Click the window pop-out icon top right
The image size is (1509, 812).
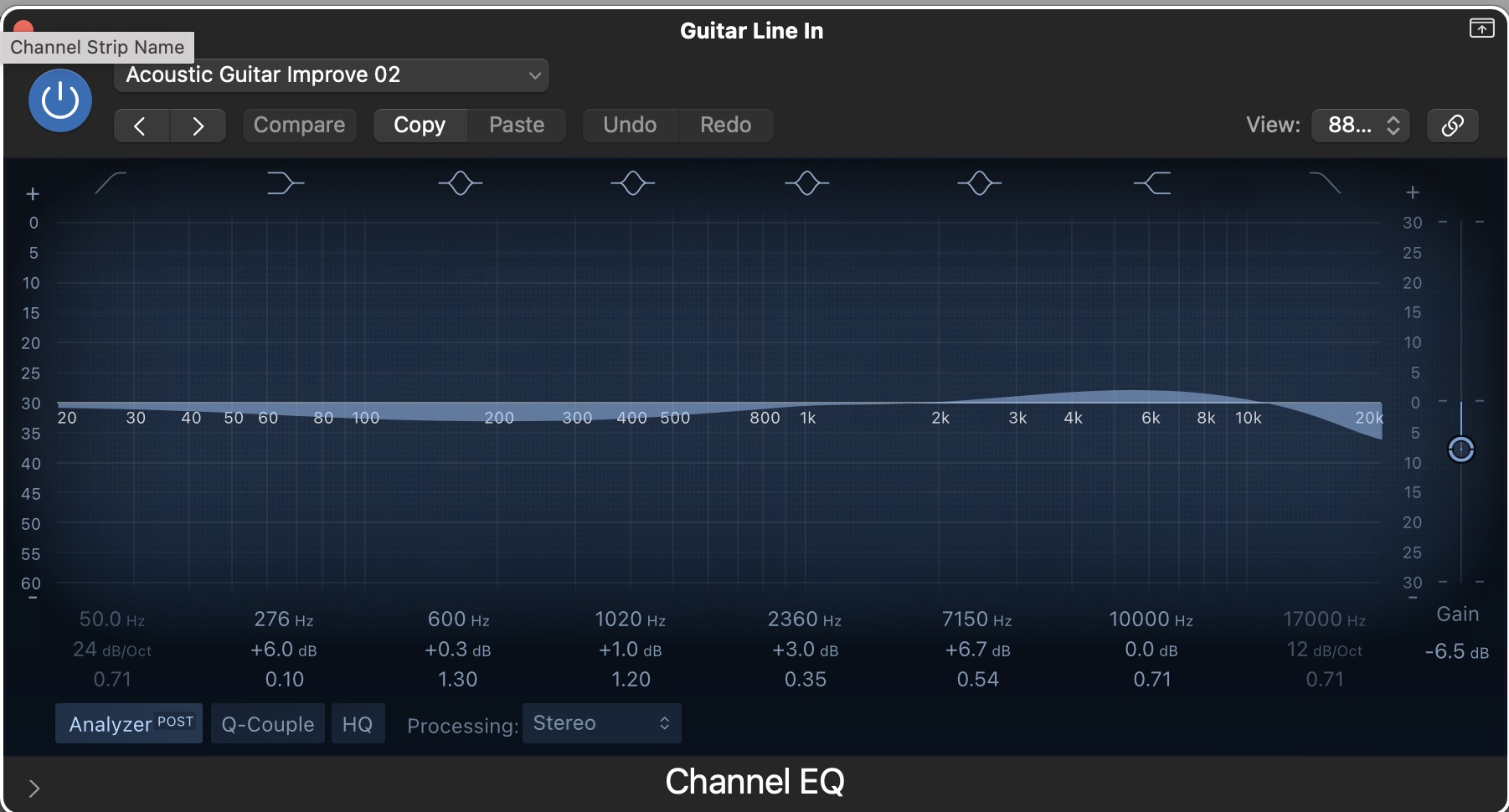1481,28
